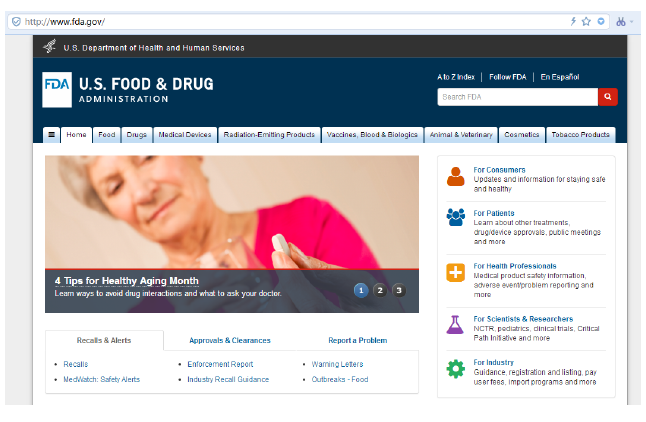Open the 4 Tips for Healthy Aging Month headline

126,281
